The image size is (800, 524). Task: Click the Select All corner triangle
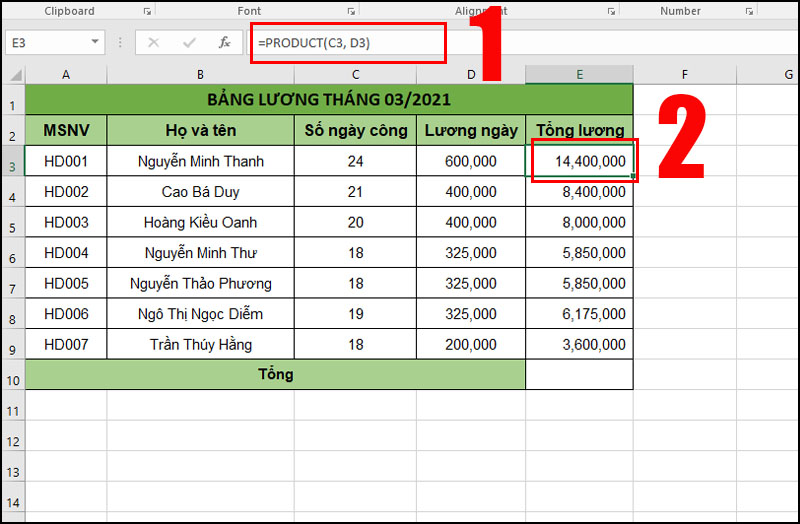pyautogui.click(x=14, y=75)
